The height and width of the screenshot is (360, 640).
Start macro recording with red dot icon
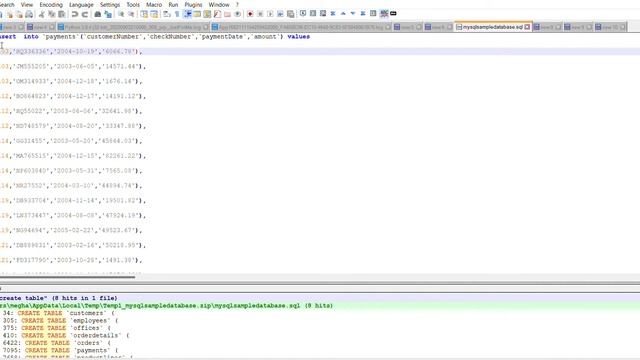point(250,14)
